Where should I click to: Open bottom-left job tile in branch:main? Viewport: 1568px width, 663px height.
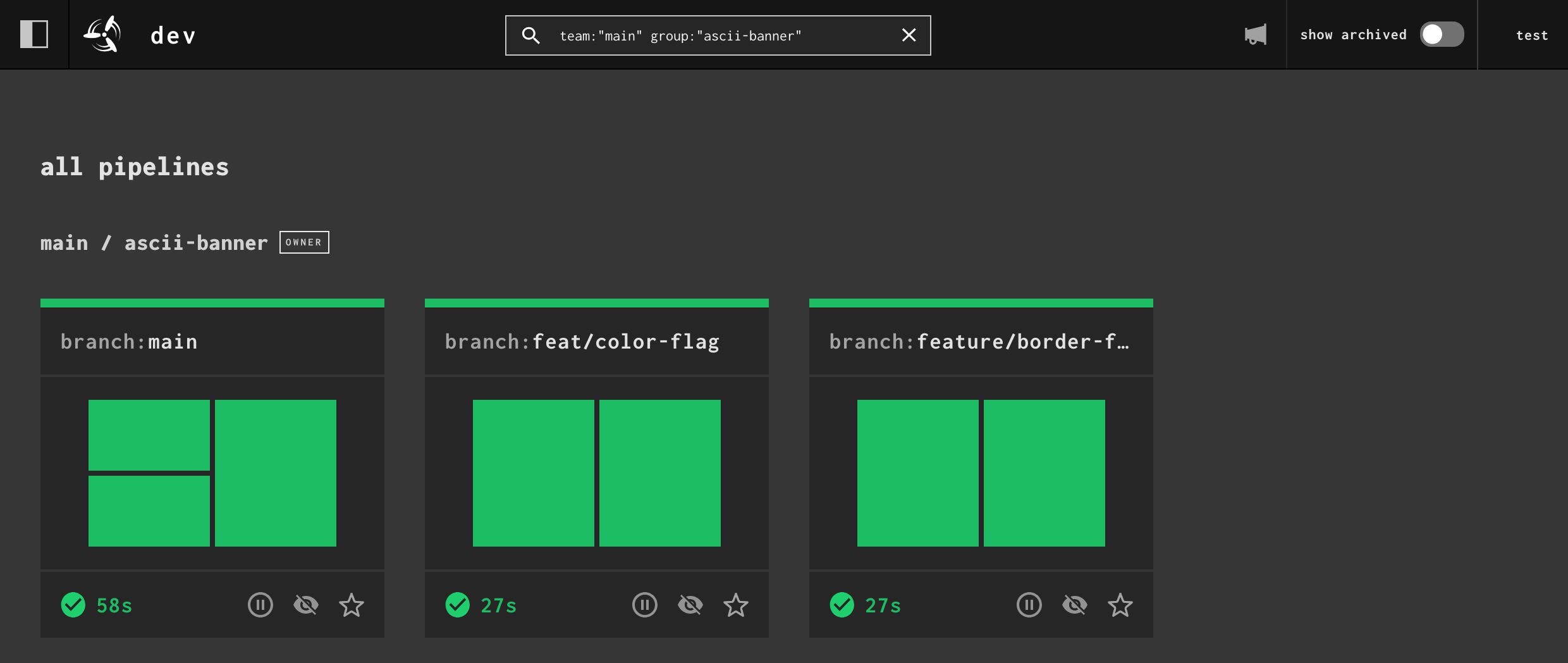(149, 511)
